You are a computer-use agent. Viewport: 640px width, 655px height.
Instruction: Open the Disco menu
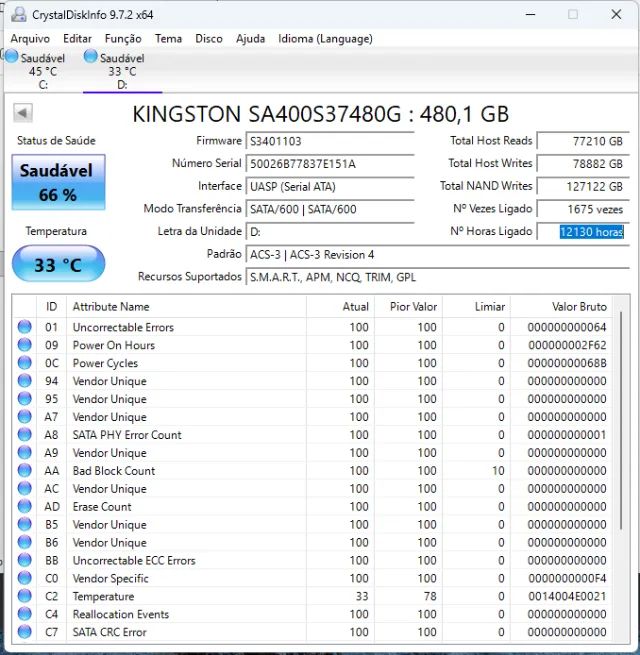point(209,39)
